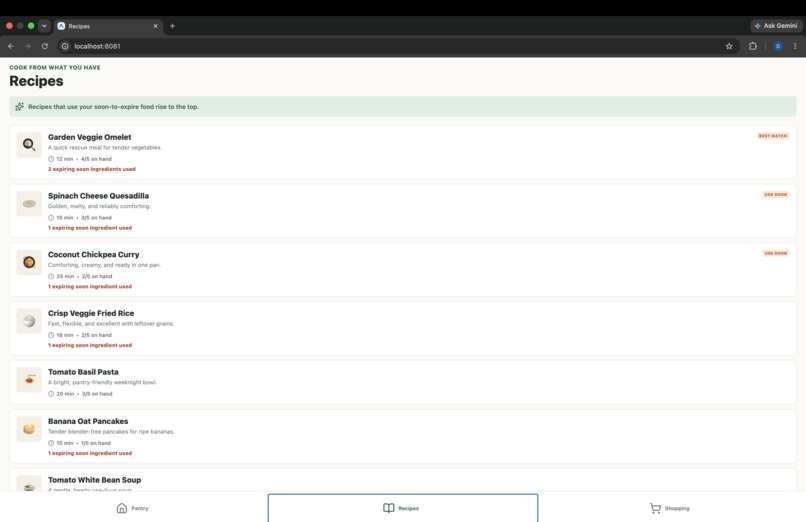Viewport: 806px width, 522px height.
Task: Select the Recipes tab in bottom navigation
Action: click(x=403, y=508)
